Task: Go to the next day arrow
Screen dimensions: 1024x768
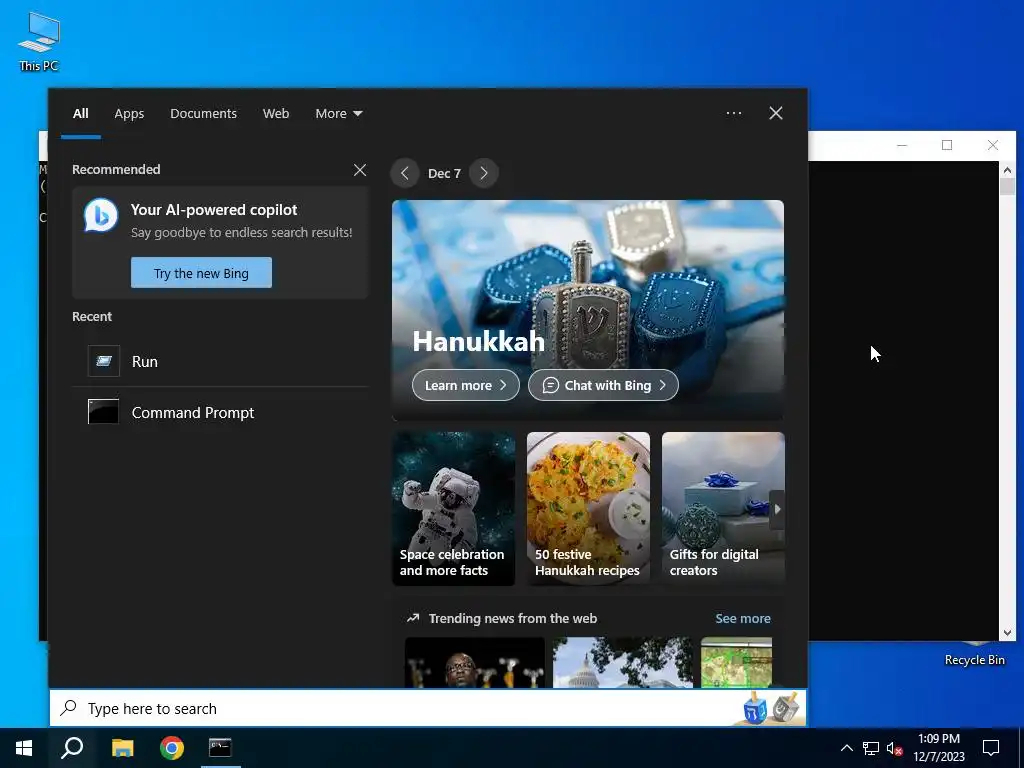Action: pos(484,173)
